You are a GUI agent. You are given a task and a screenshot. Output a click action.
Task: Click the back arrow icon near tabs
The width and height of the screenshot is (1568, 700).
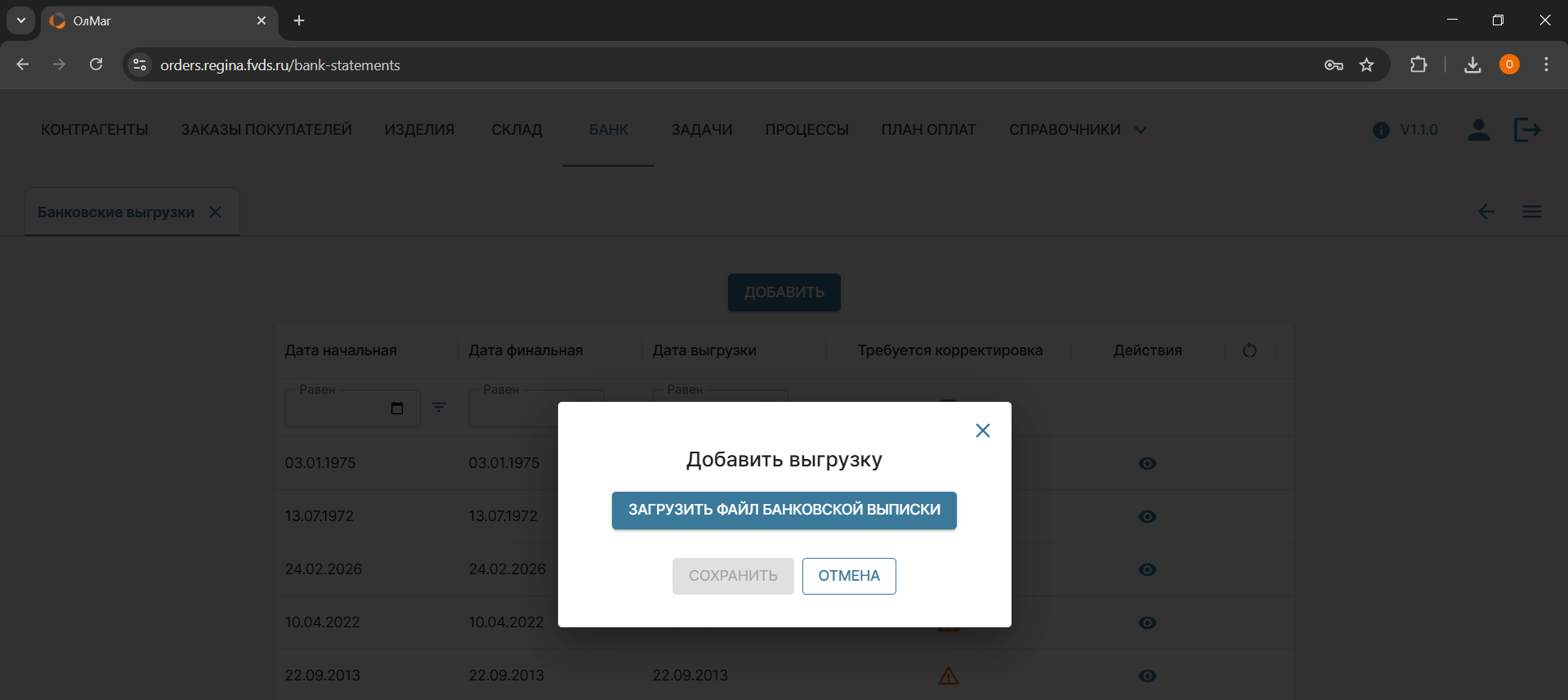[x=1485, y=212]
